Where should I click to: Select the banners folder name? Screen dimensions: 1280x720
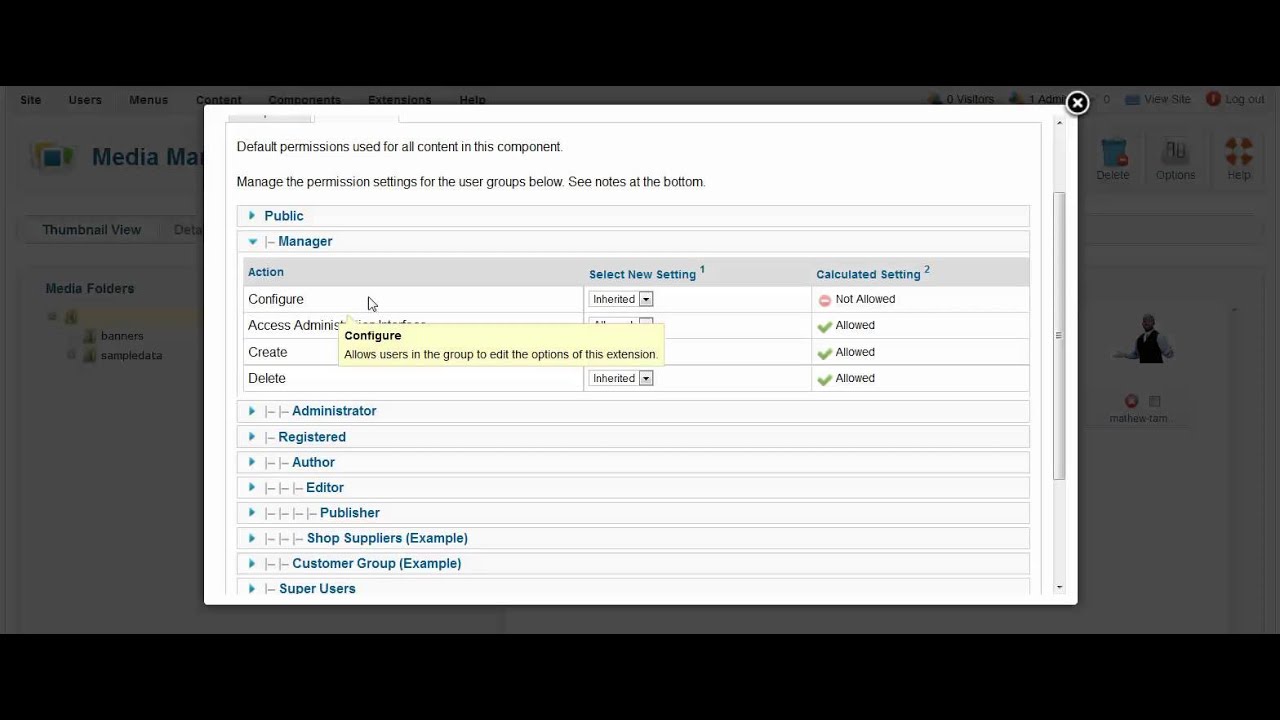(x=122, y=336)
